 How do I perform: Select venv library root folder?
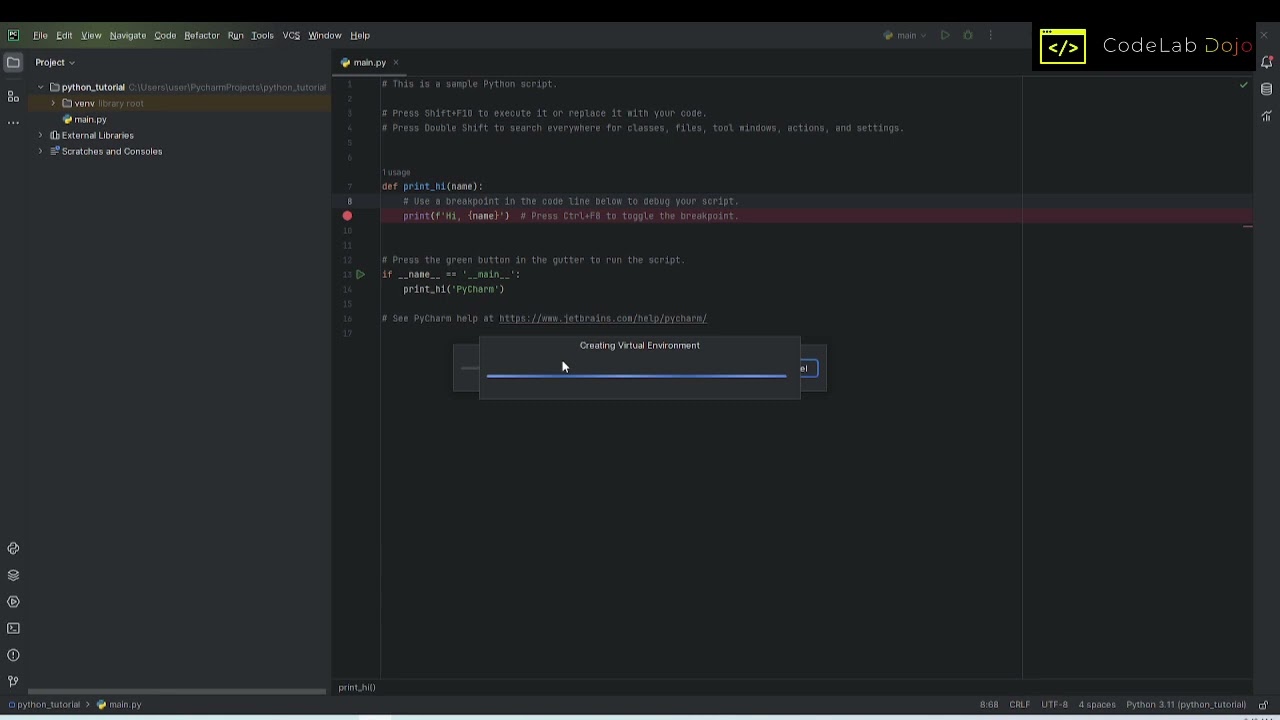point(102,103)
